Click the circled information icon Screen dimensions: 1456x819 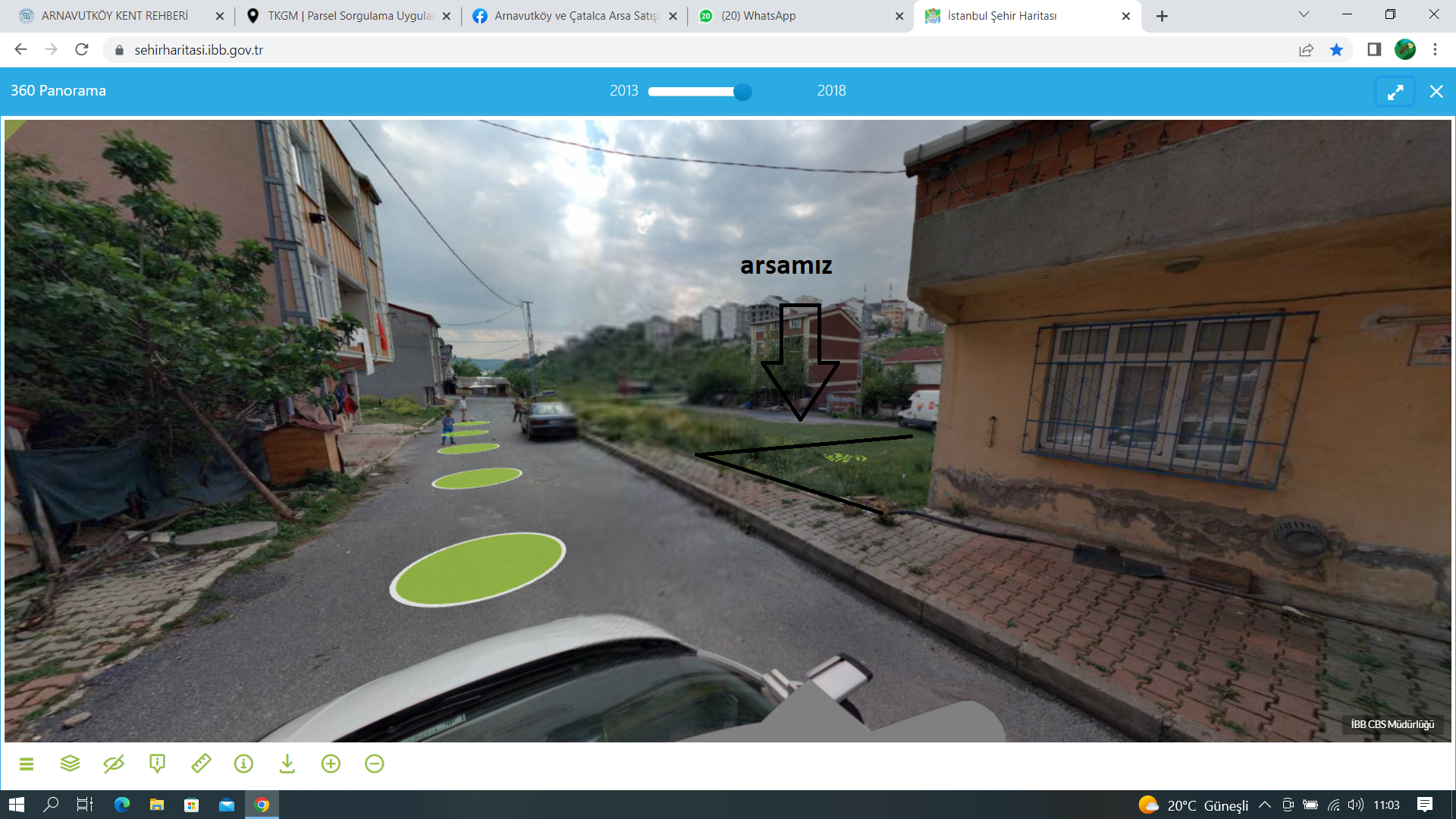pyautogui.click(x=243, y=764)
